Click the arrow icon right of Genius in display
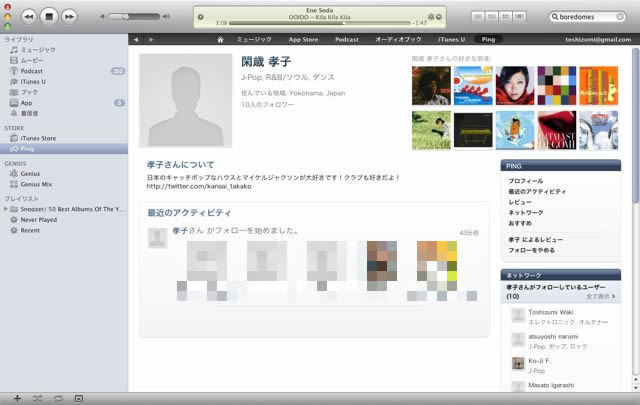The width and height of the screenshot is (640, 405). coord(439,17)
